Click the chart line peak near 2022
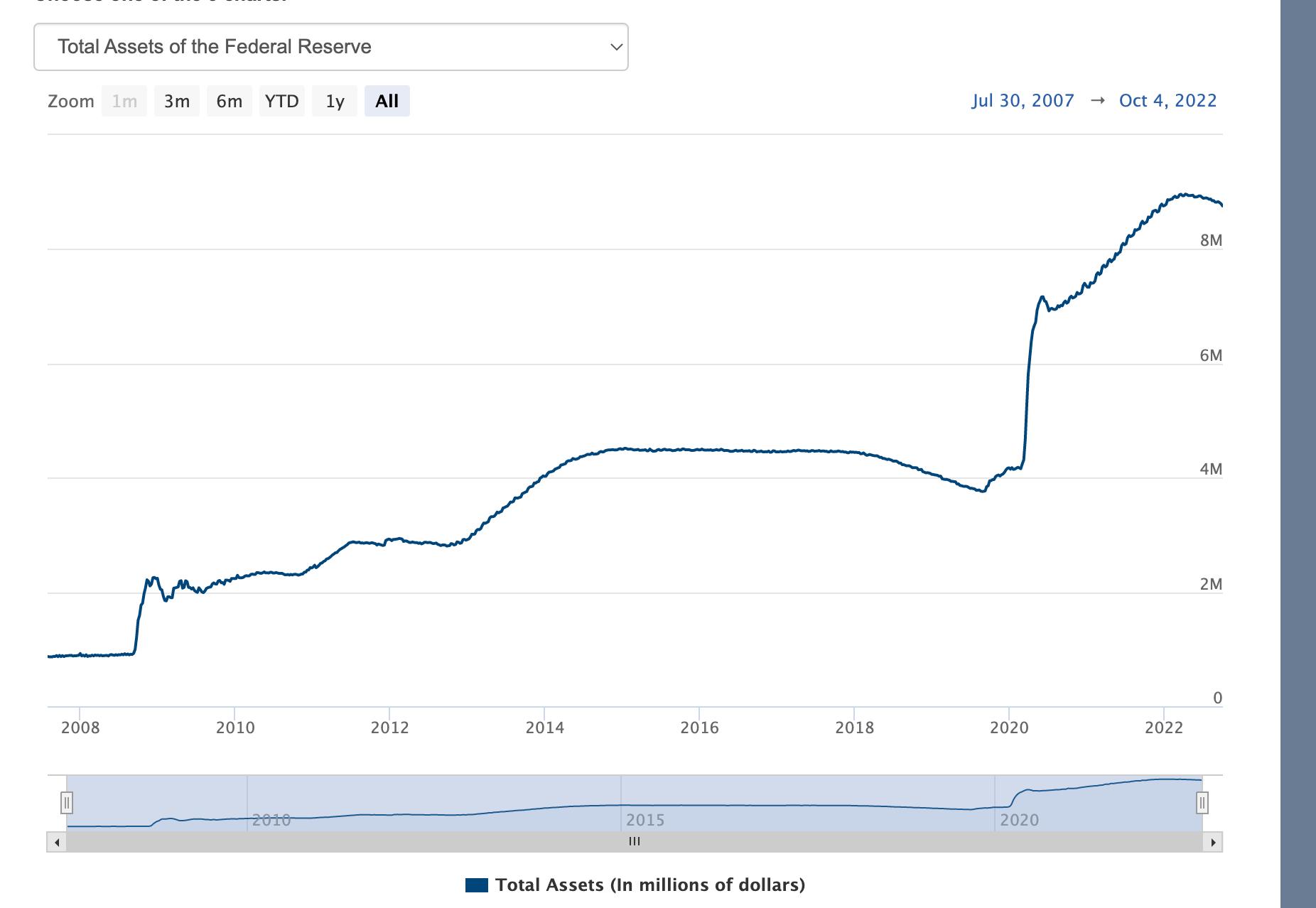The image size is (1316, 908). [1183, 195]
